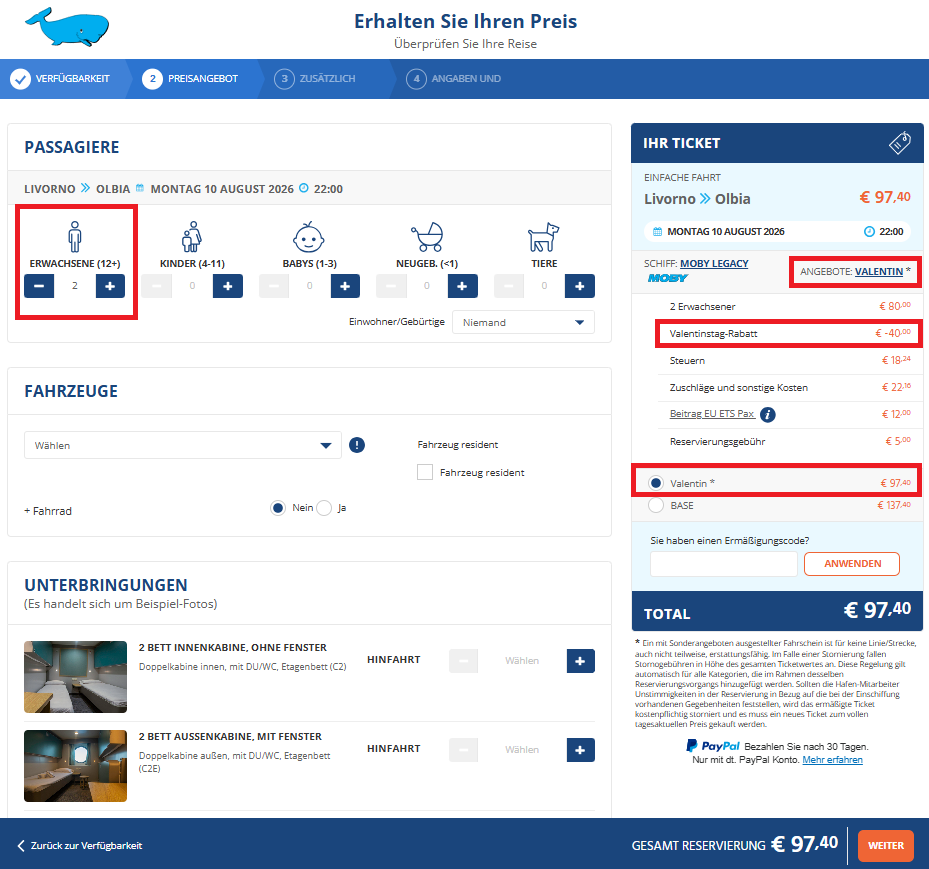Decrease adult passengers with minus button

coord(40,286)
